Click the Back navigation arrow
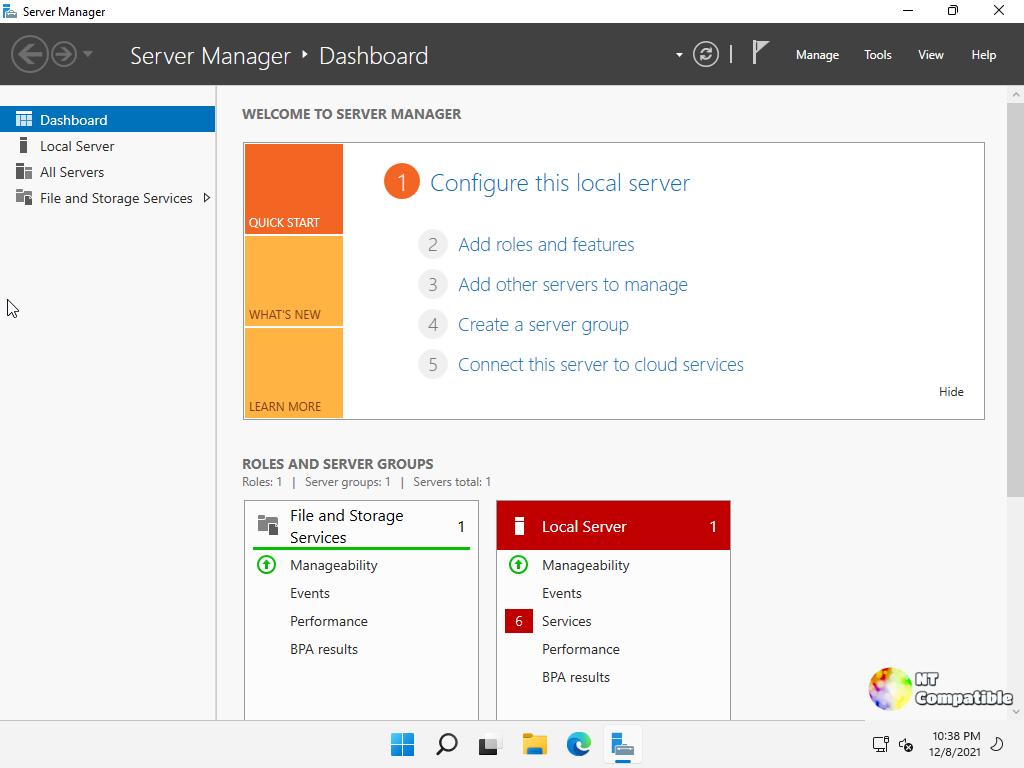 coord(29,54)
